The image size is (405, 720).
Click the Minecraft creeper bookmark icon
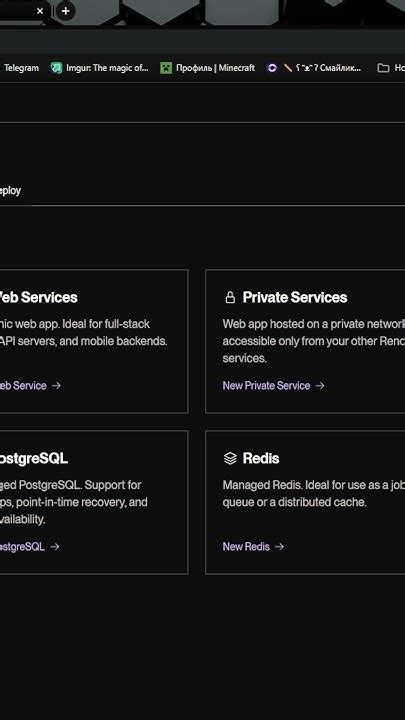[166, 68]
